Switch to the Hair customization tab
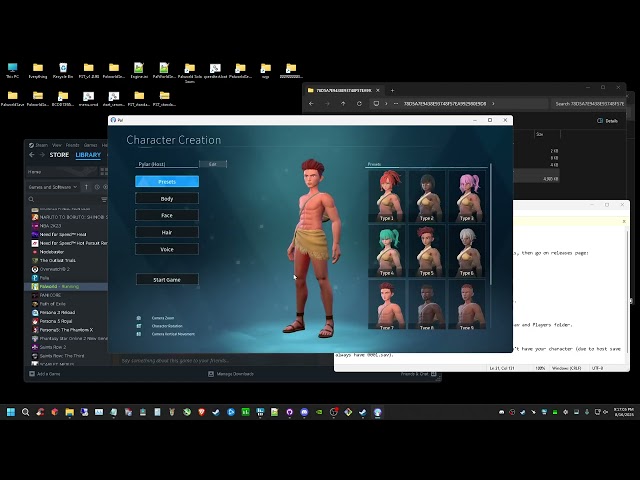This screenshot has width=640, height=480. point(167,232)
